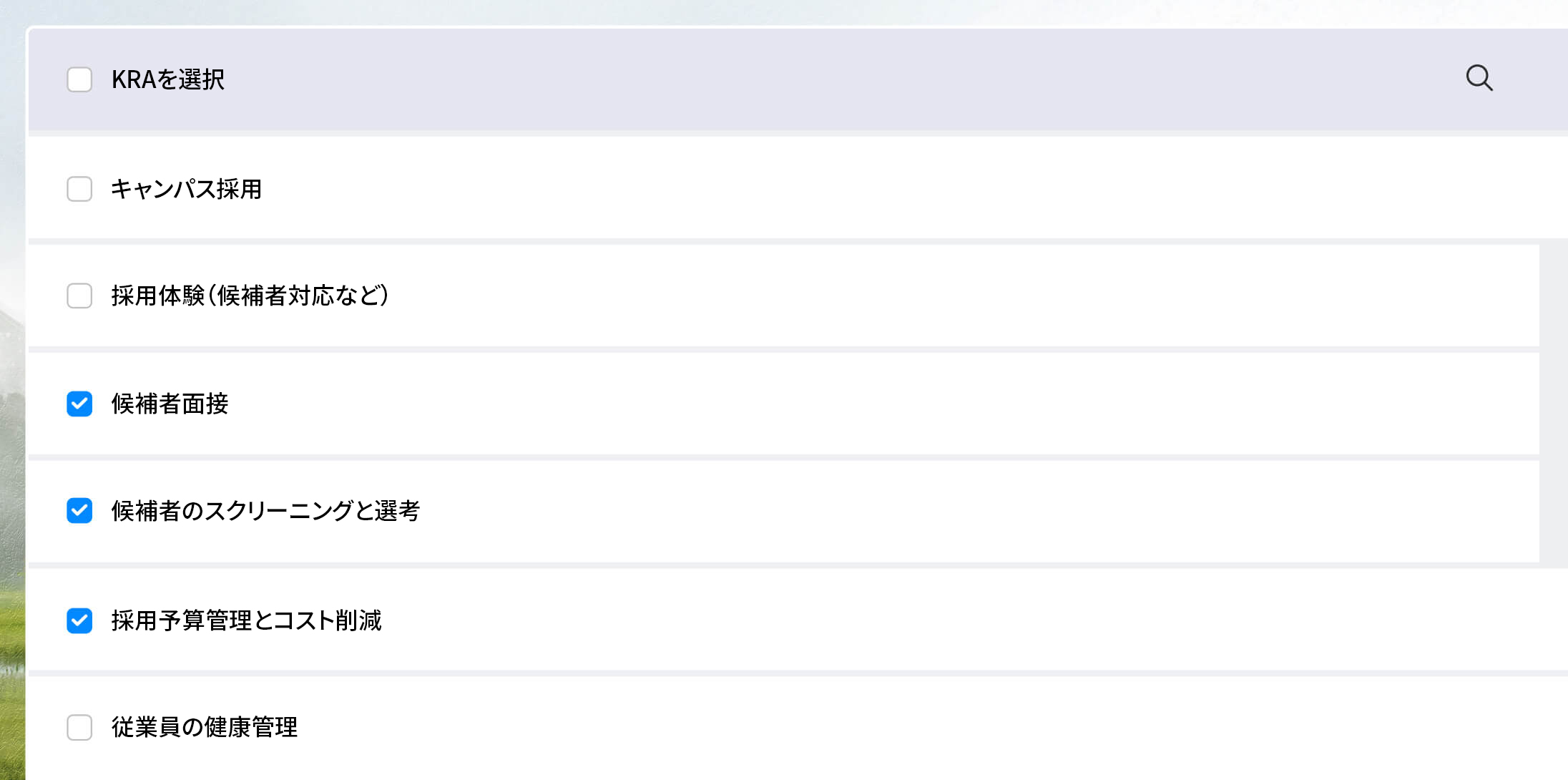Viewport: 1568px width, 780px height.
Task: Select the 採用体験(候補者対応など) label text
Action: [x=250, y=296]
